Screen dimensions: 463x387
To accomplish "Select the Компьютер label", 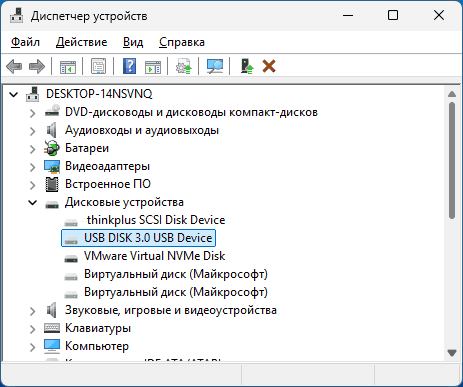I will 97,346.
